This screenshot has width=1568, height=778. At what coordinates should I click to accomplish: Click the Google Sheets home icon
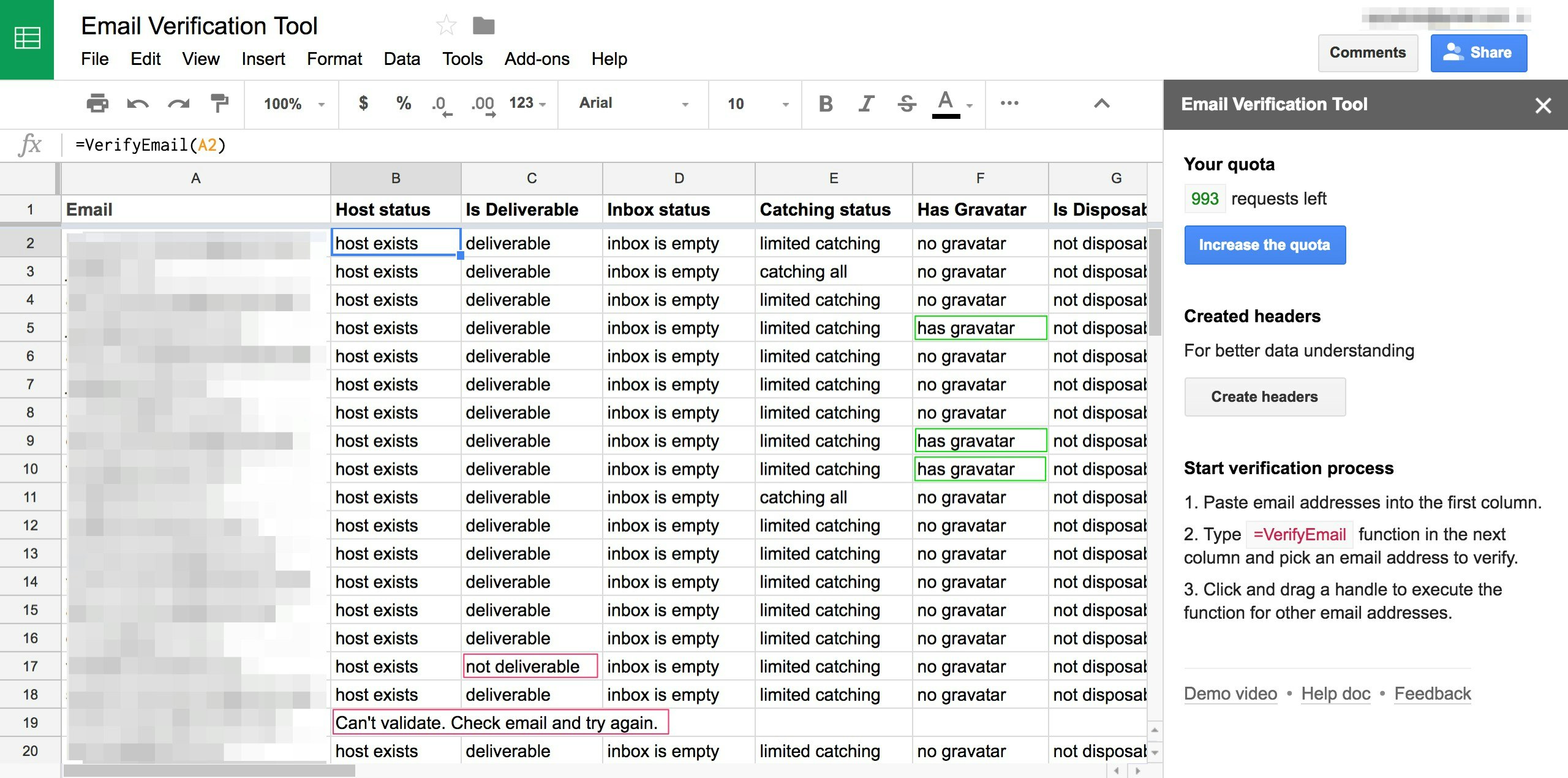(27, 39)
